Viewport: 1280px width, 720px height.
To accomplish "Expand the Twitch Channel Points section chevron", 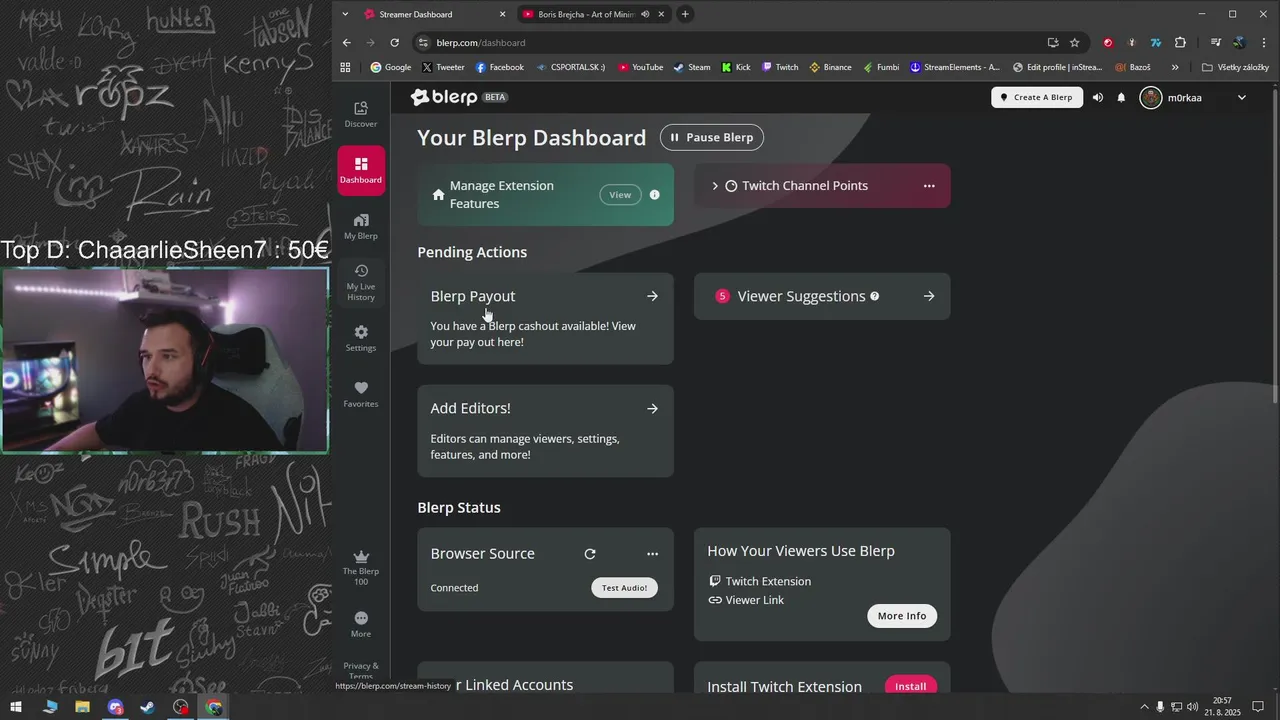I will pyautogui.click(x=715, y=186).
